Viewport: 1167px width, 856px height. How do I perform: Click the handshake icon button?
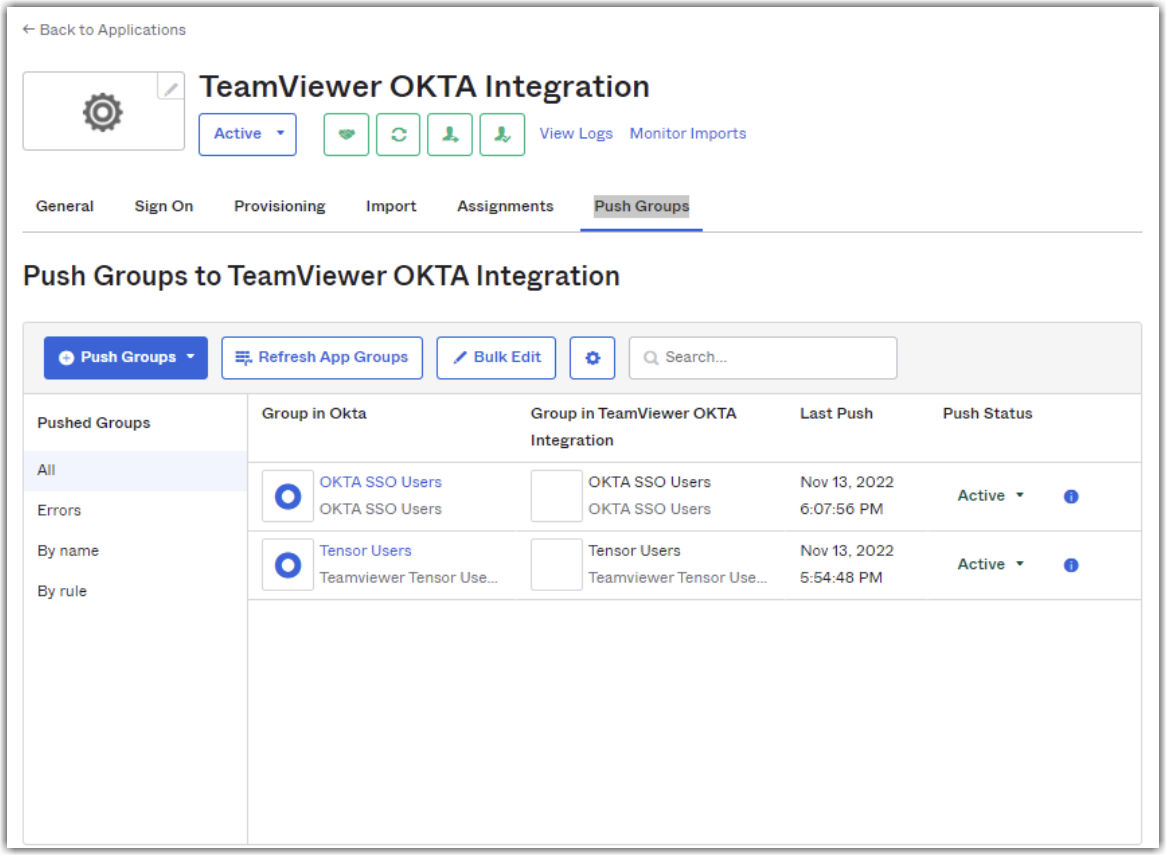[346, 134]
